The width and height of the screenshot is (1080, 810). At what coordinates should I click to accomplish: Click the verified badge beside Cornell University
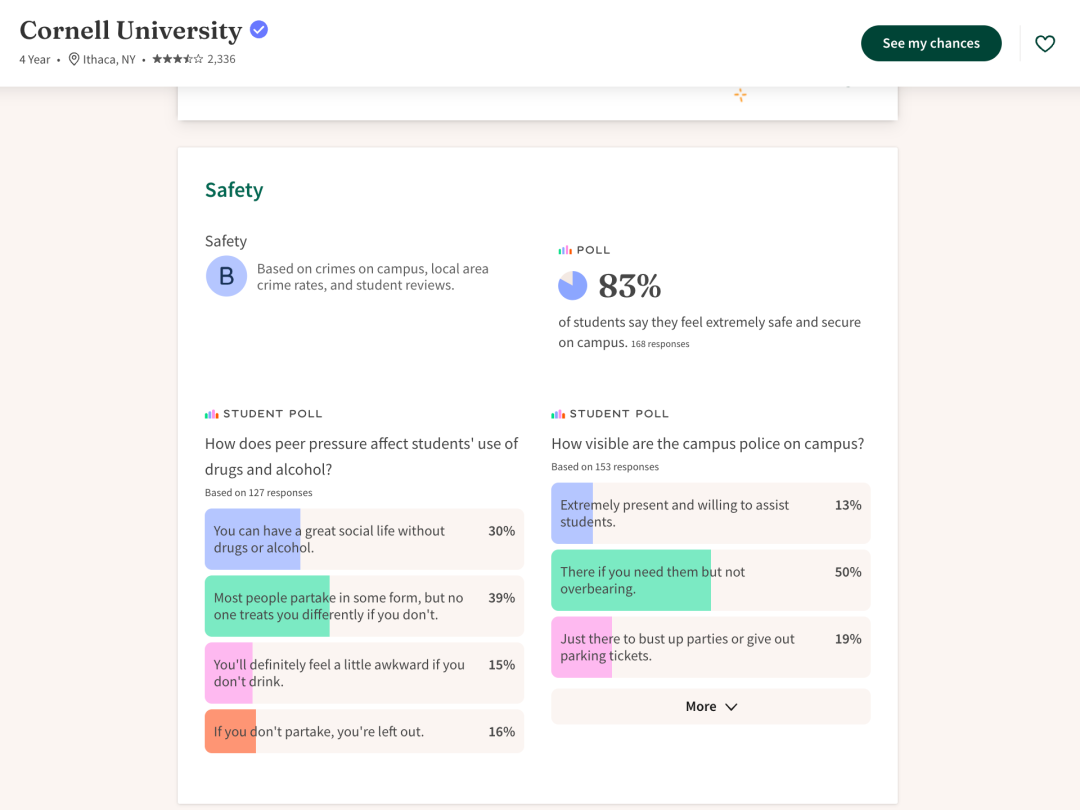[x=259, y=30]
